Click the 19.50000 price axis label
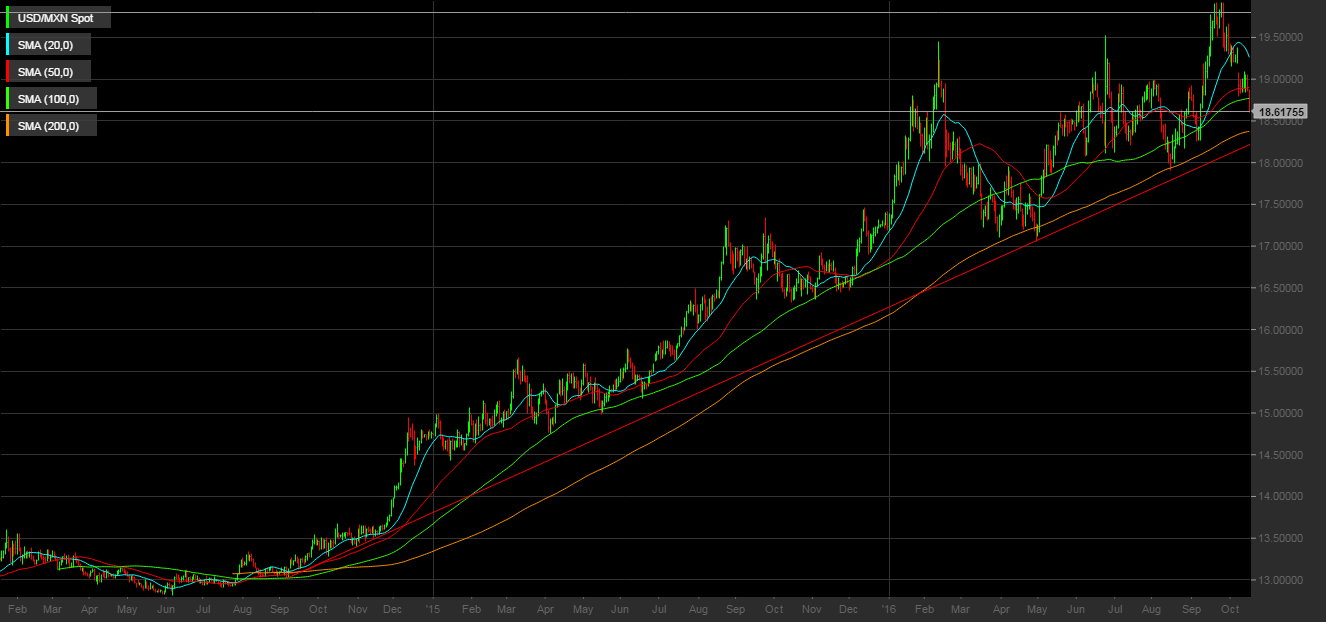The height and width of the screenshot is (622, 1326). (x=1280, y=37)
